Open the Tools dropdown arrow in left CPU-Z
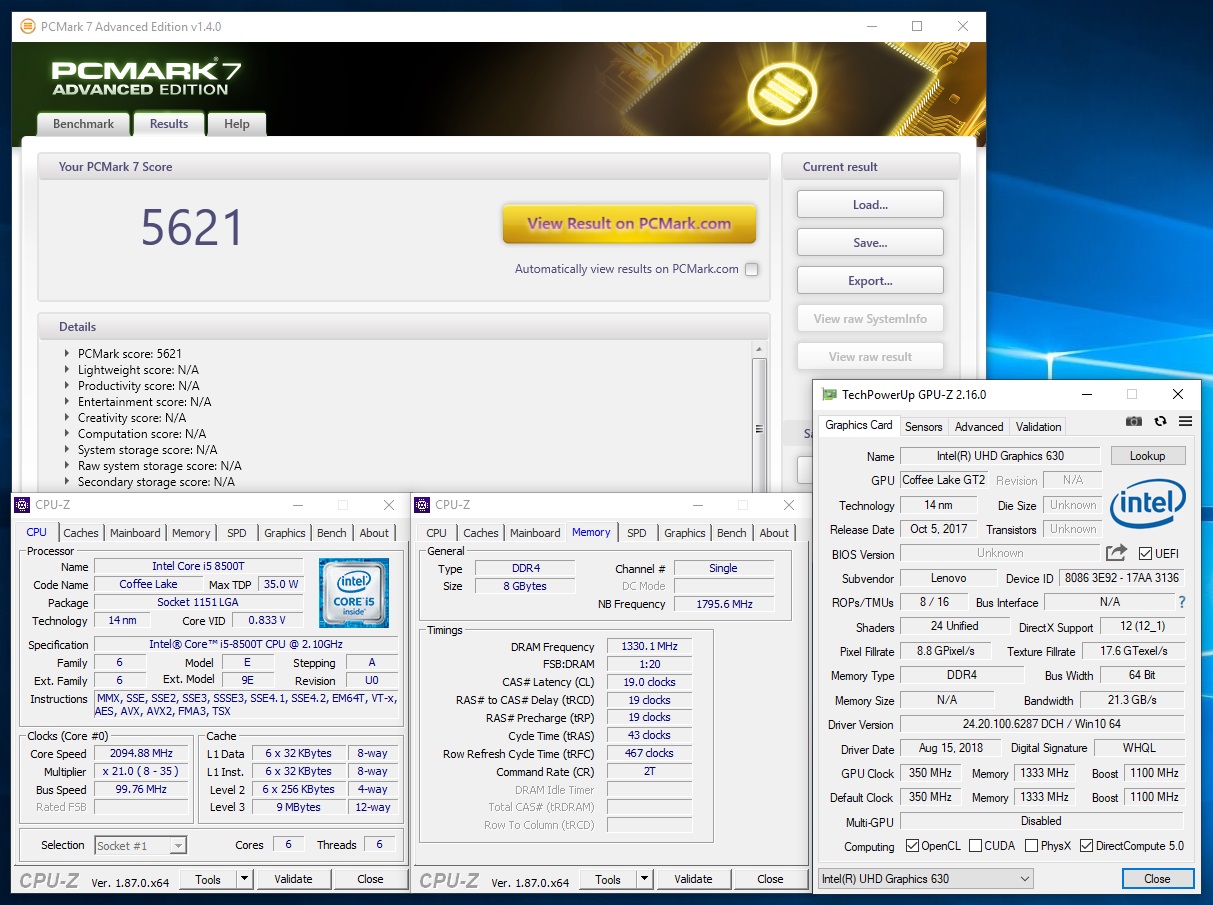The image size is (1213, 905). coord(244,879)
